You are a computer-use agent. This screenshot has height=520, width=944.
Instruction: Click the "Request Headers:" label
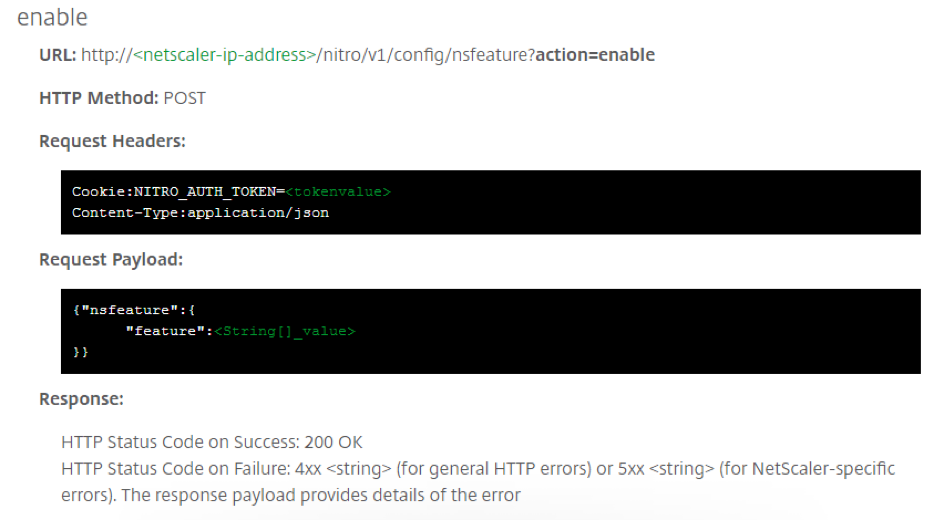(x=112, y=141)
